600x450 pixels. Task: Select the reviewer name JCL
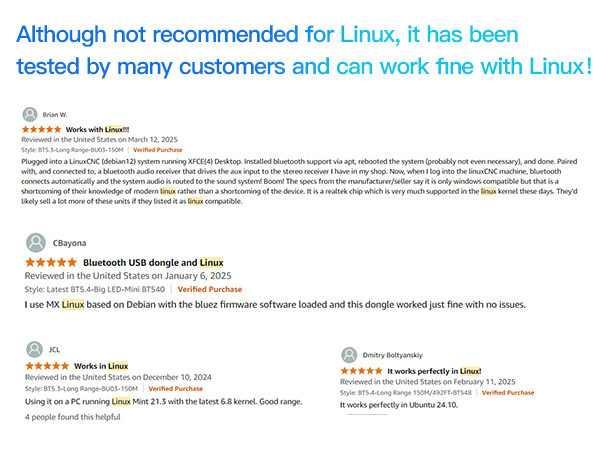(x=55, y=349)
